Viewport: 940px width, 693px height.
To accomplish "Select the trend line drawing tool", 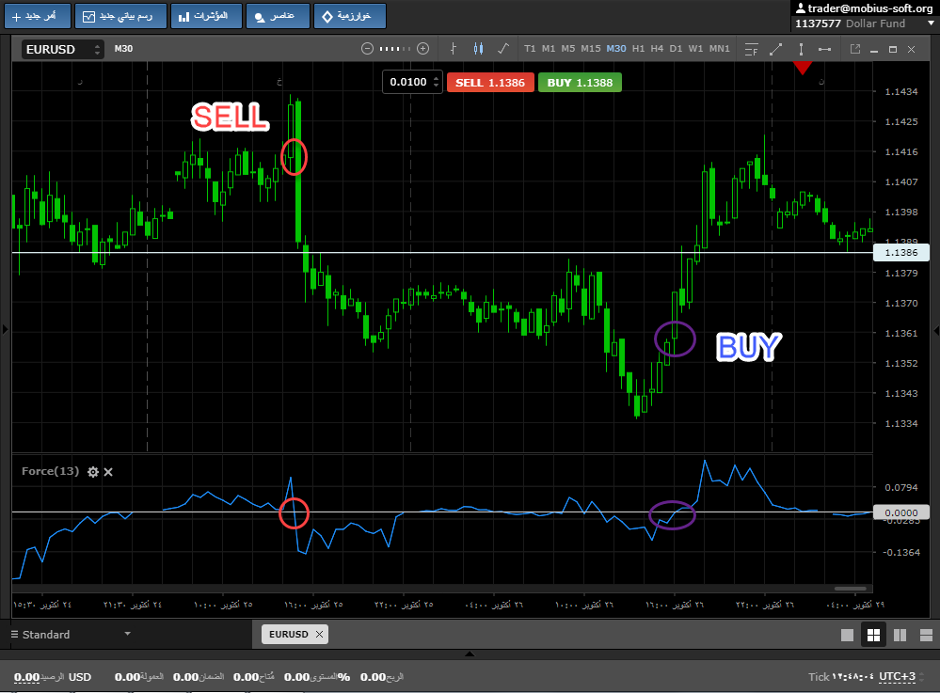I will point(776,49).
